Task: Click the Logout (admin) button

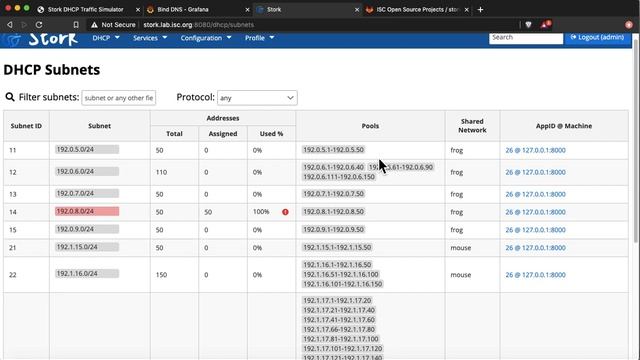Action: (x=597, y=38)
